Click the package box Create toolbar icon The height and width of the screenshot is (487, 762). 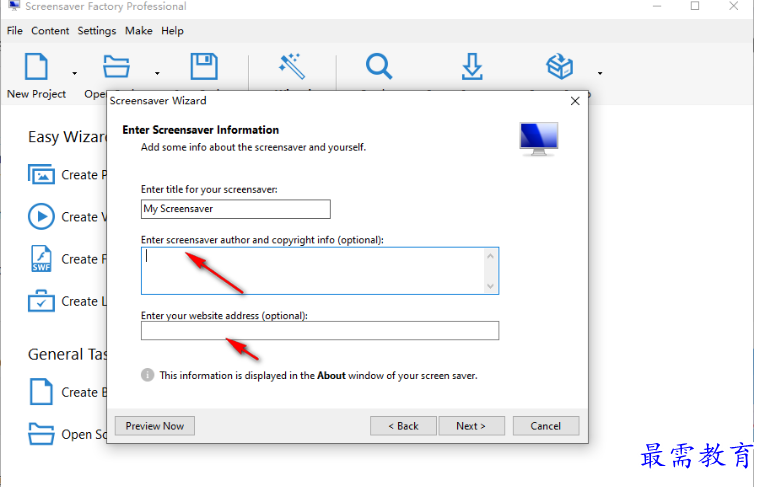[560, 67]
